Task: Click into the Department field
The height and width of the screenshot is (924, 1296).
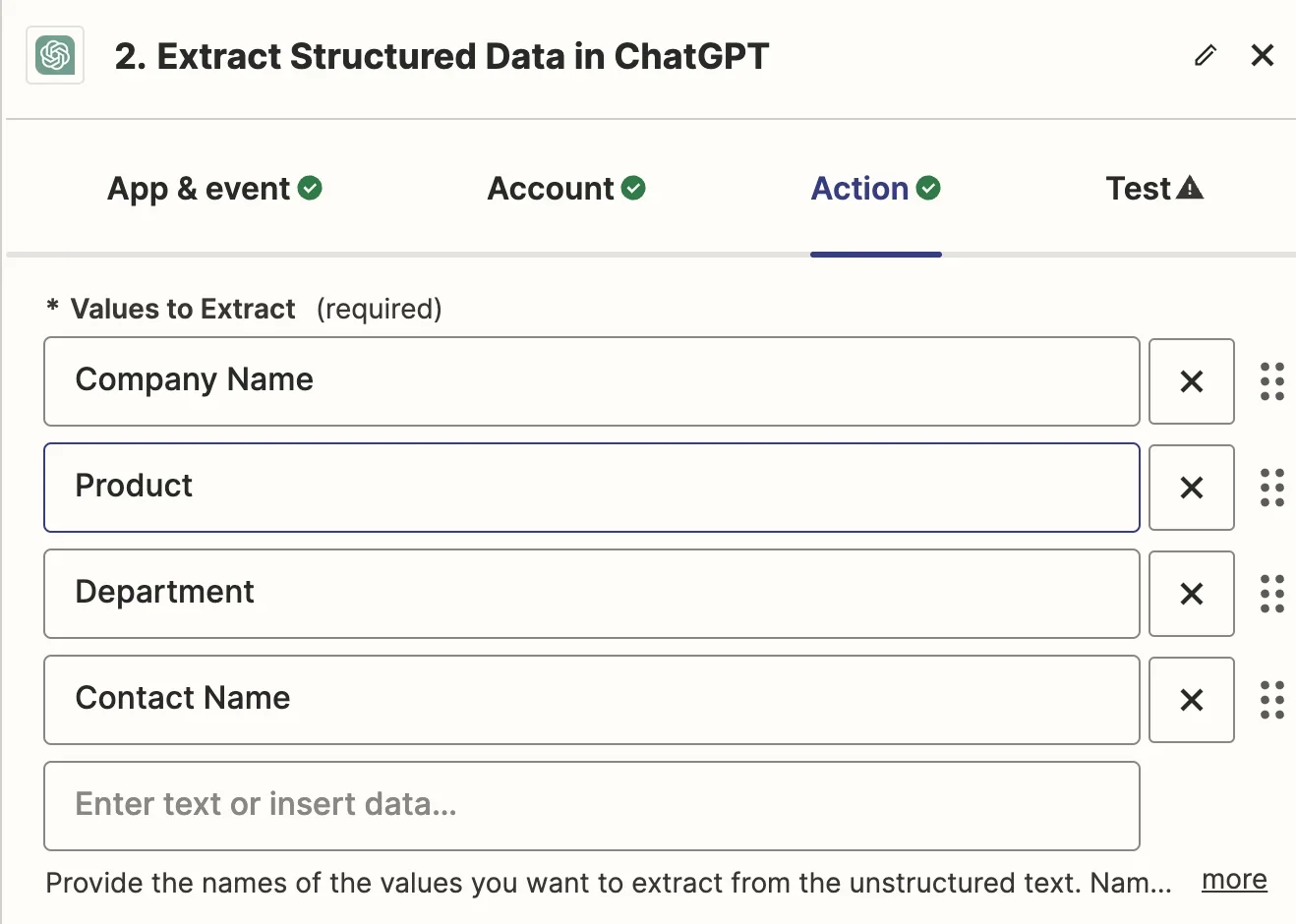Action: 591,594
